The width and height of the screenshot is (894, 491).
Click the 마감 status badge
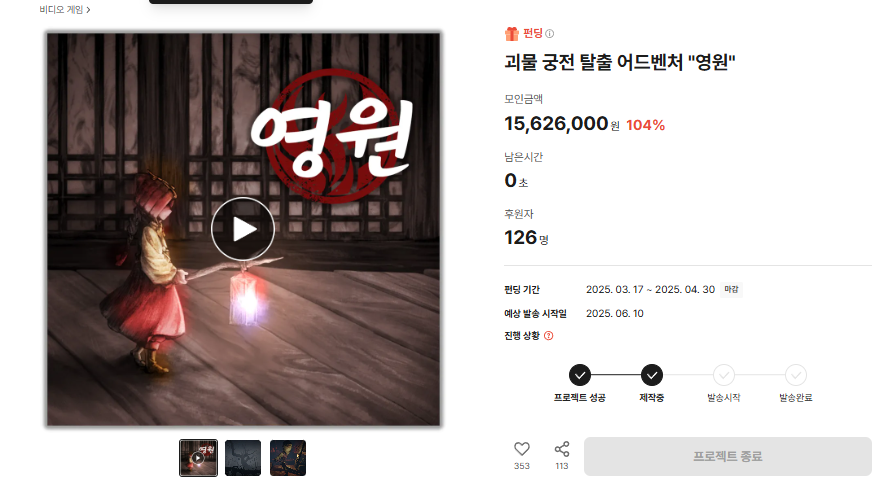coord(731,290)
